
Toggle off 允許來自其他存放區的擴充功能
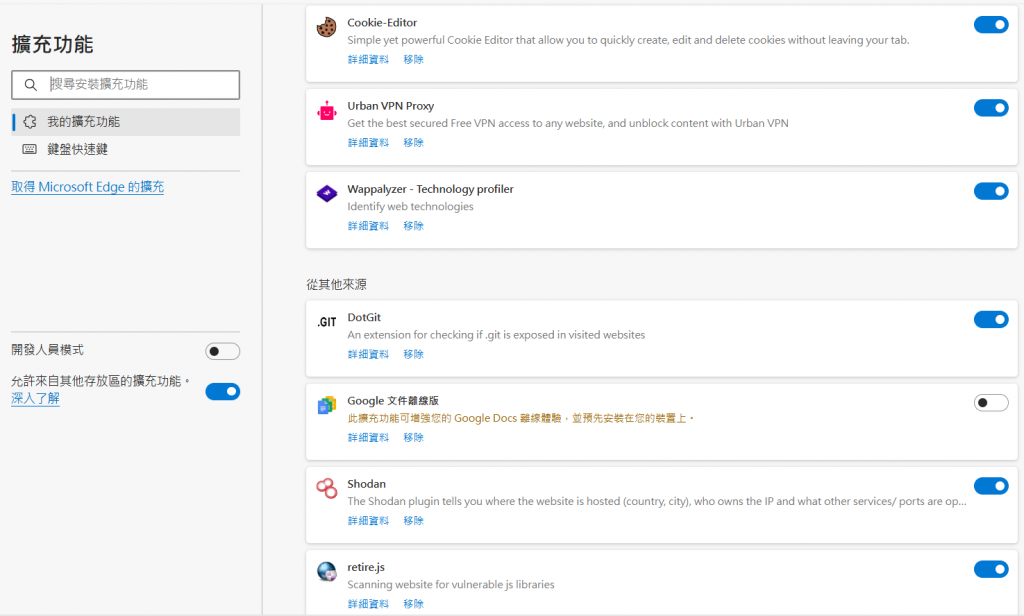[223, 392]
